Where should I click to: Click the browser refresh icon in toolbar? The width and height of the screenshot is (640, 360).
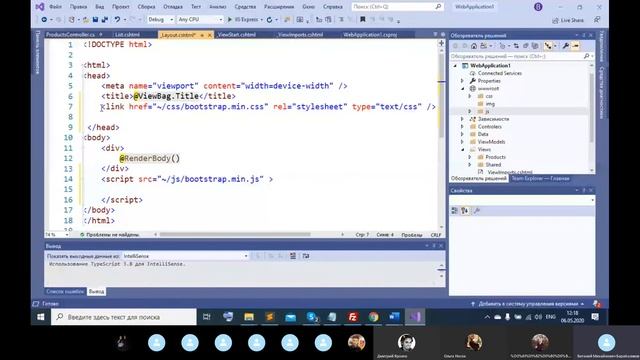coord(269,20)
